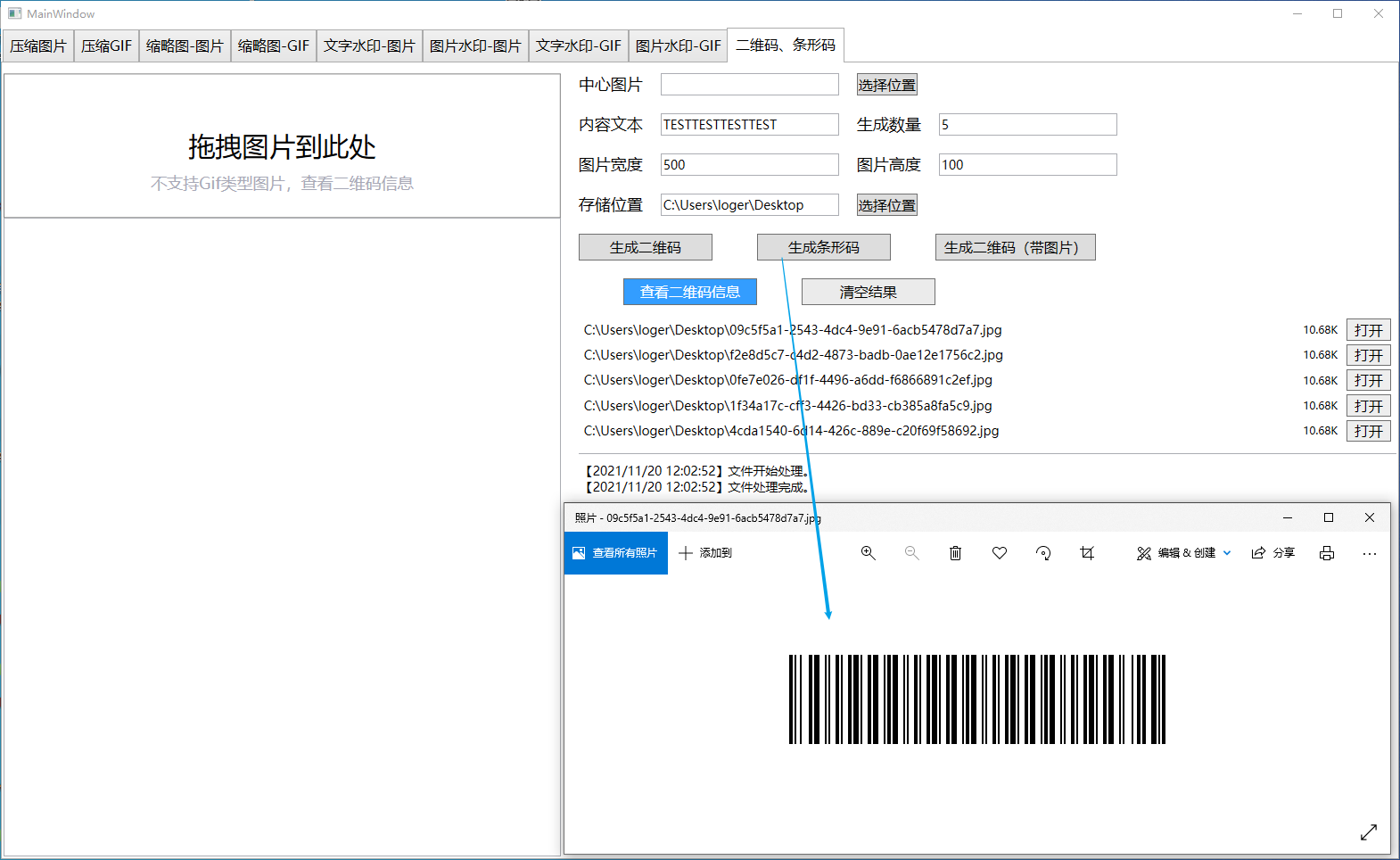Click 选择位置 next to 中心图片
This screenshot has height=860, width=1400.
(x=887, y=85)
